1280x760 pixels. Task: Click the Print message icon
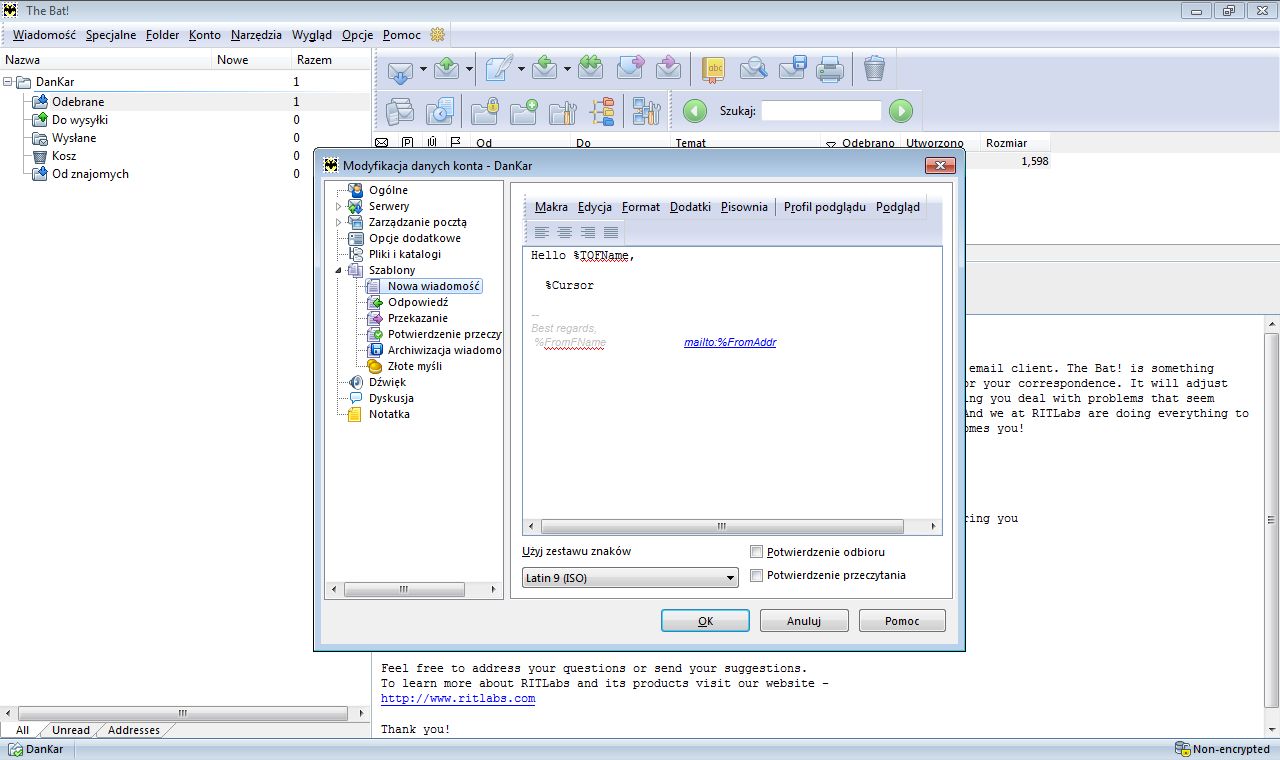tap(830, 69)
